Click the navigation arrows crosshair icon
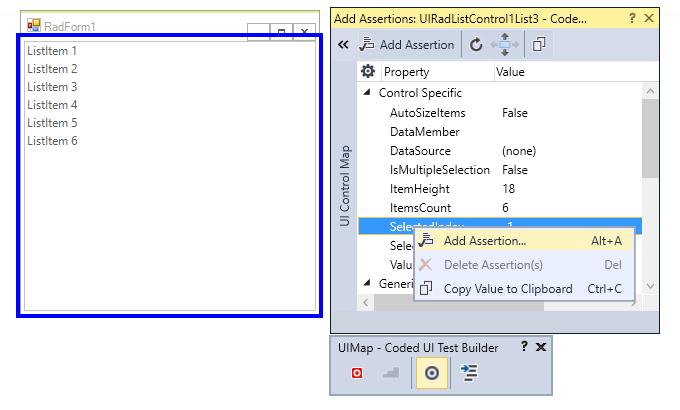The image size is (680, 410). tap(504, 44)
